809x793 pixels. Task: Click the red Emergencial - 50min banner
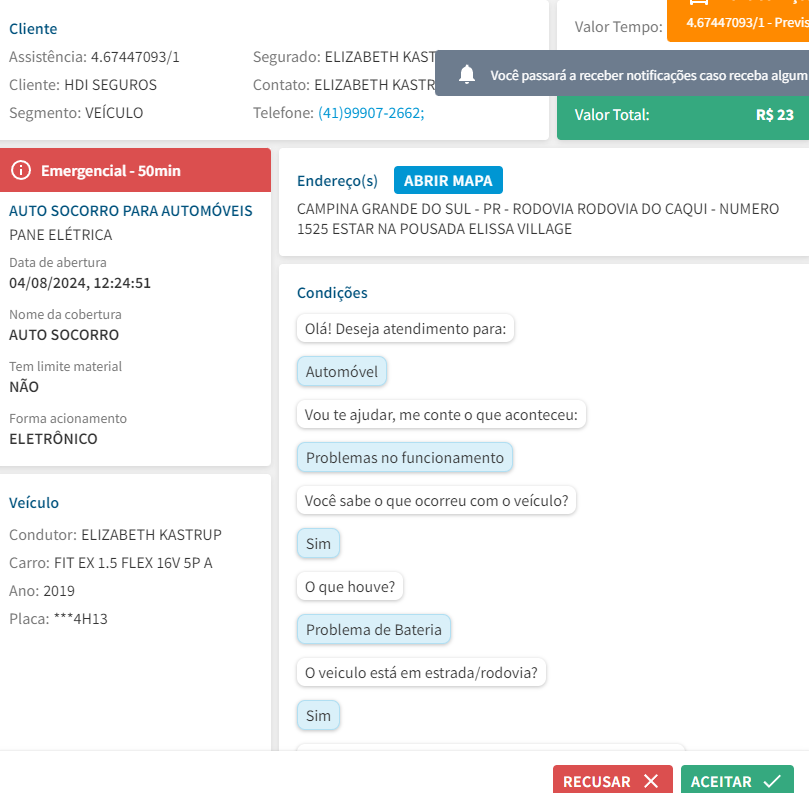(x=135, y=170)
